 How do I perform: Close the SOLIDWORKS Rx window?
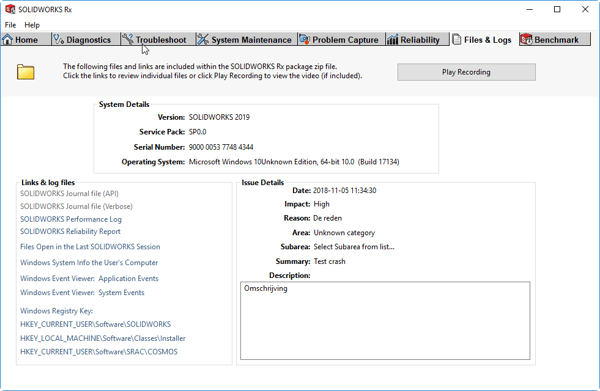(x=585, y=10)
